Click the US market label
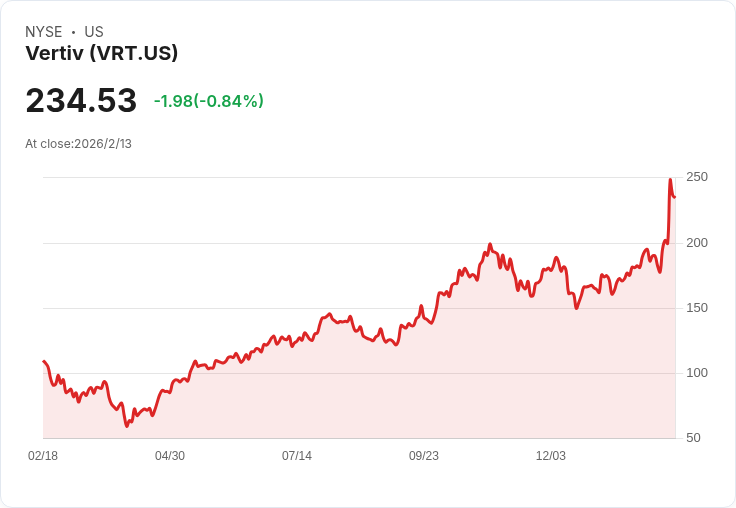Screen dimensions: 736x508 pyautogui.click(x=94, y=32)
